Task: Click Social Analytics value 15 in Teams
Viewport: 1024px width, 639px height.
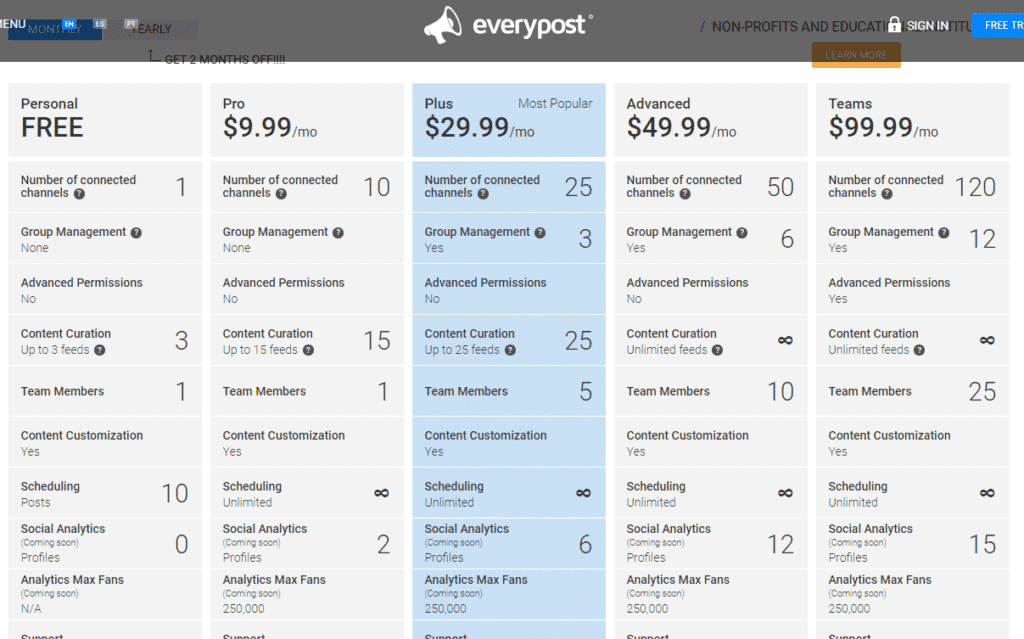Action: (x=982, y=544)
